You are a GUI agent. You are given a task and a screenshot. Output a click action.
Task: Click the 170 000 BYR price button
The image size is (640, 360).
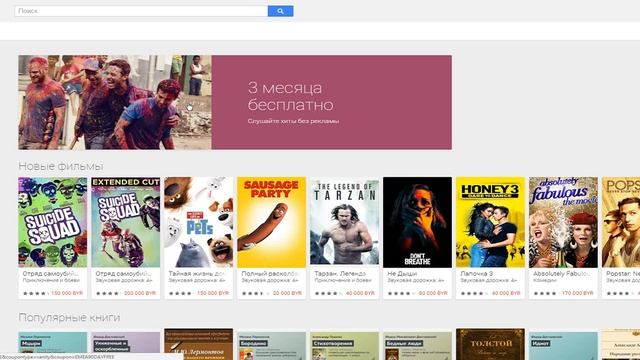[578, 293]
